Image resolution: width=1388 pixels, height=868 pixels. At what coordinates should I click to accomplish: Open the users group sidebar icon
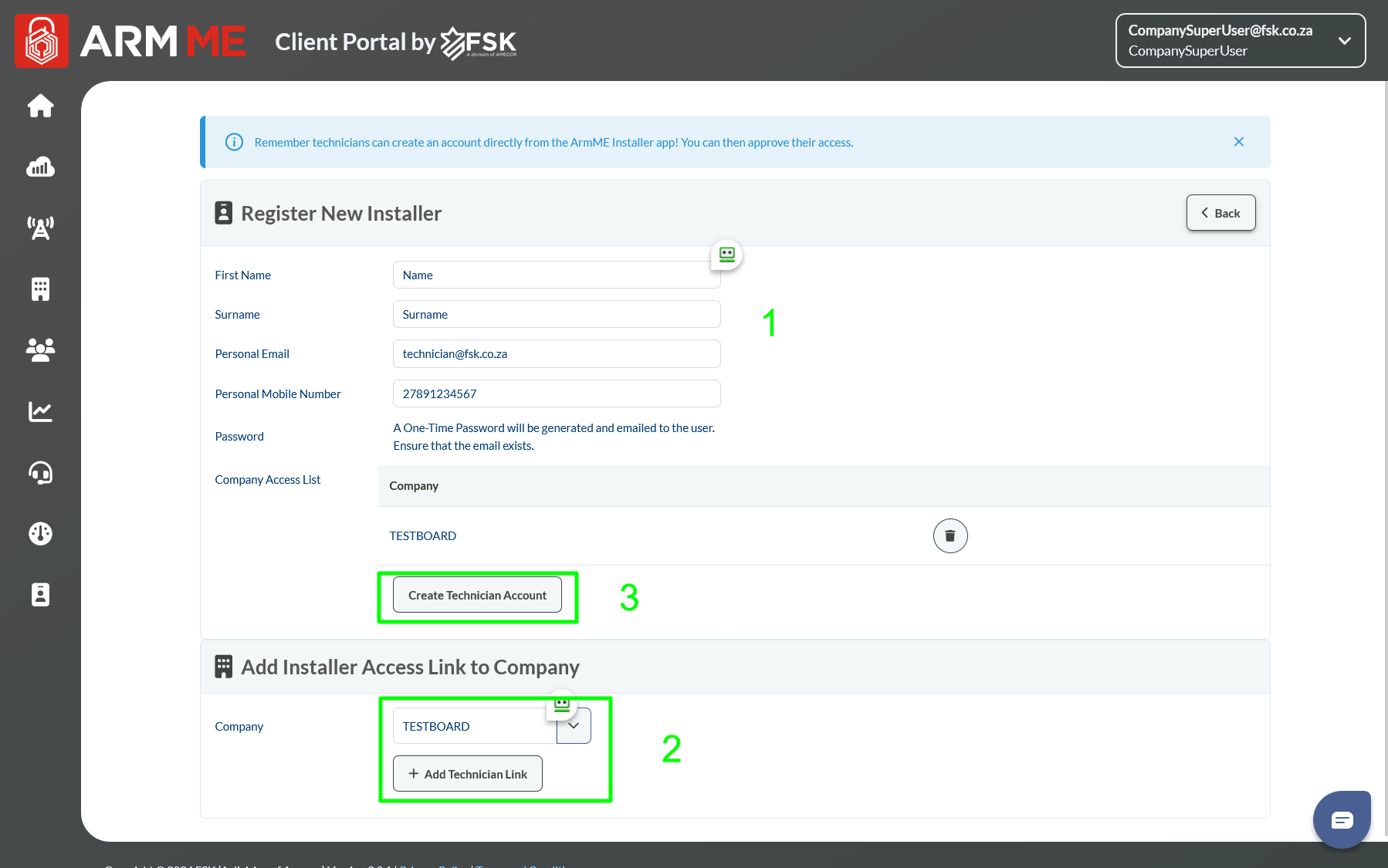pyautogui.click(x=40, y=350)
